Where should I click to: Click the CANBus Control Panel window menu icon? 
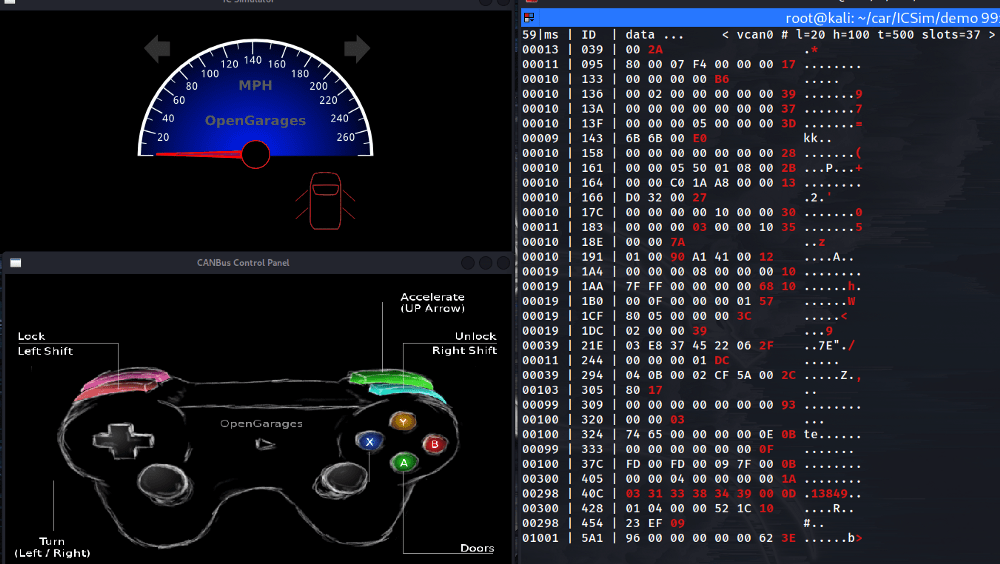pos(15,263)
